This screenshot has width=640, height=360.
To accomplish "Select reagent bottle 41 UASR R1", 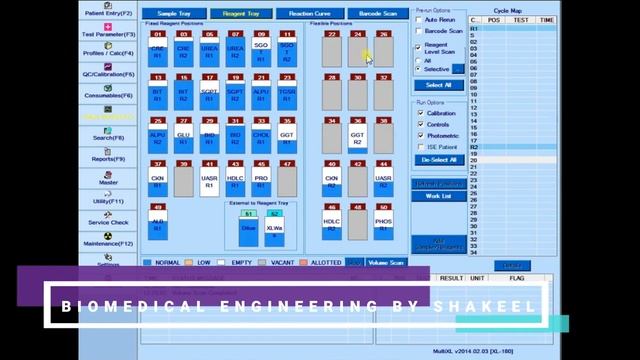I will point(209,179).
